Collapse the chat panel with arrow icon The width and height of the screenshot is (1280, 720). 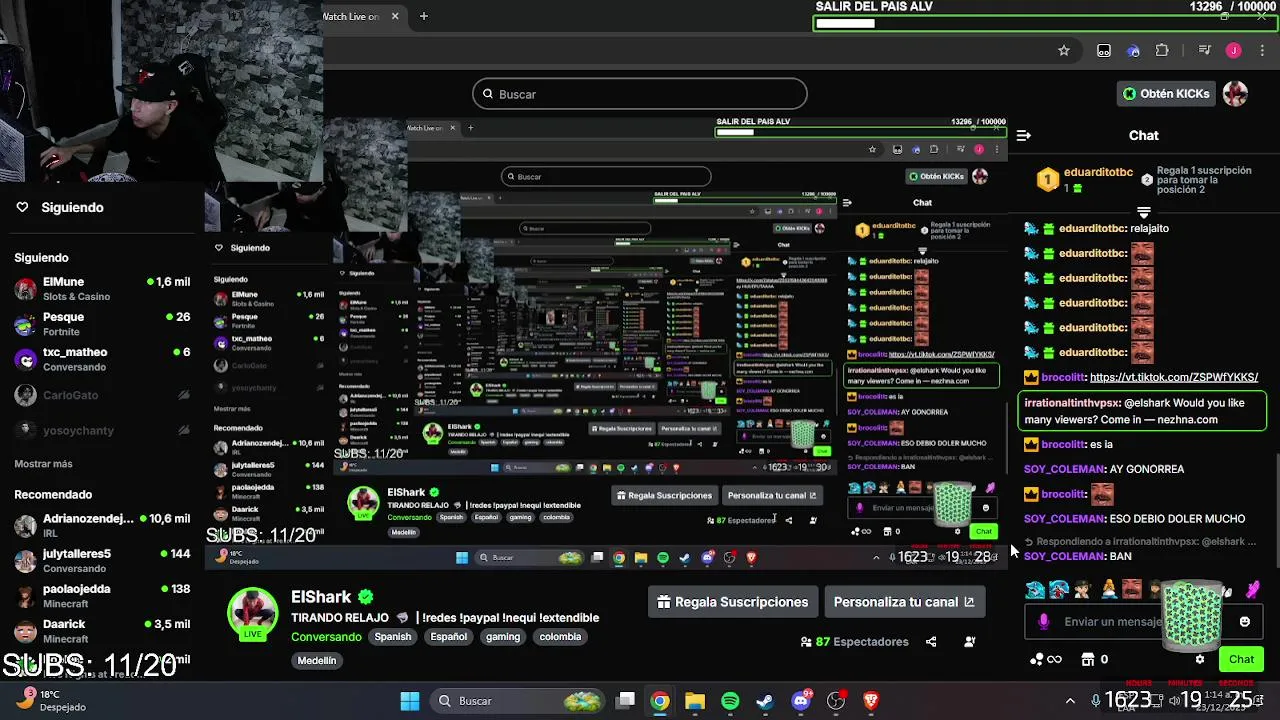click(x=1024, y=135)
